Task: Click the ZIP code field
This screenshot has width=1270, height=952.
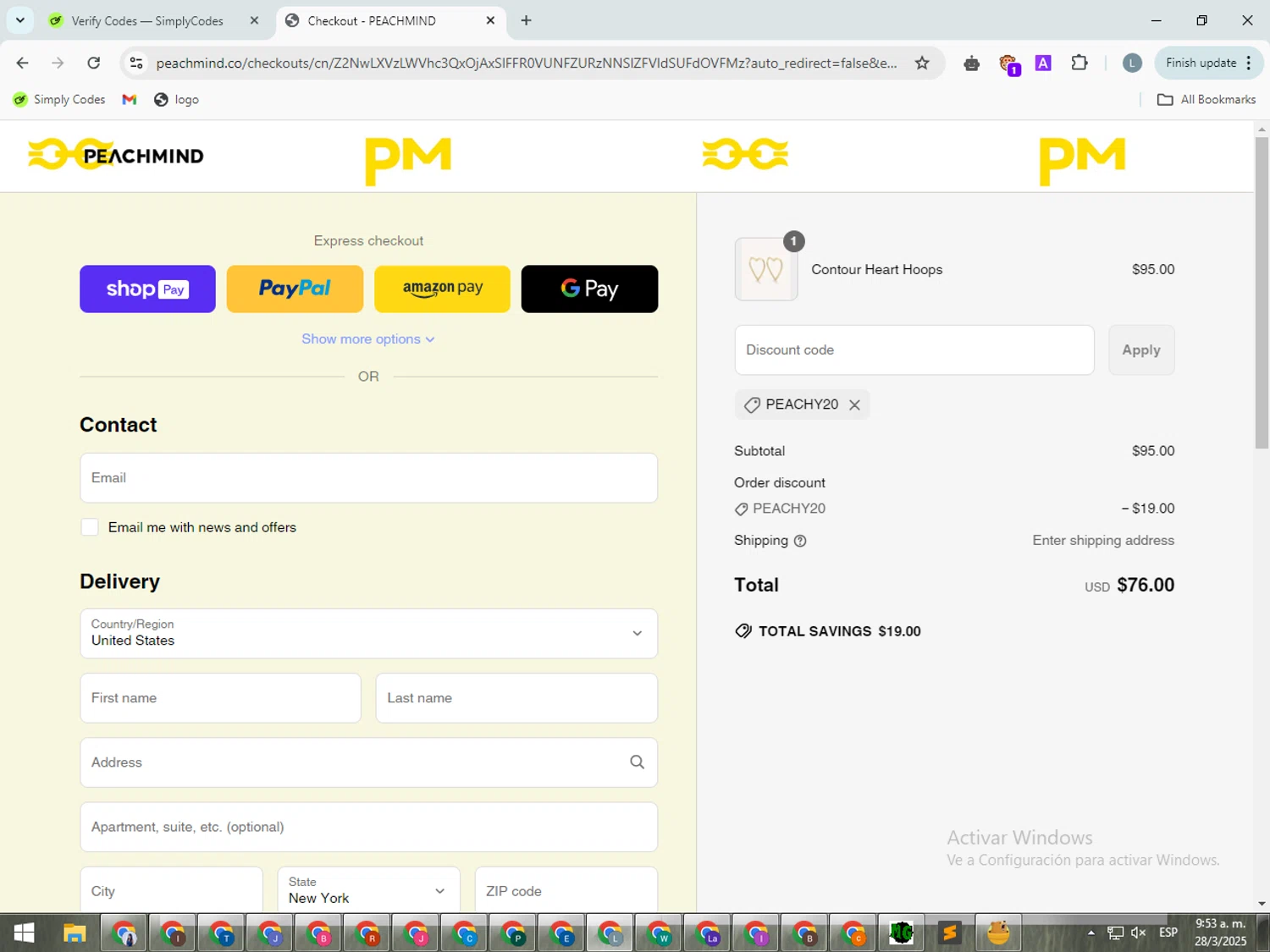Action: tap(566, 890)
